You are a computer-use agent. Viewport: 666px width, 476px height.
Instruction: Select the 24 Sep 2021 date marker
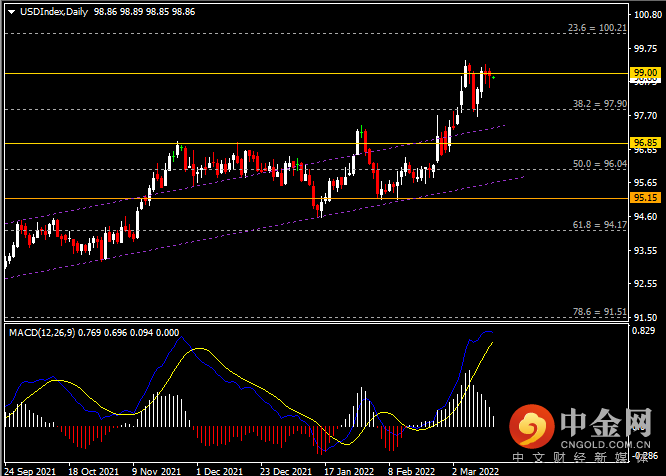pos(30,471)
